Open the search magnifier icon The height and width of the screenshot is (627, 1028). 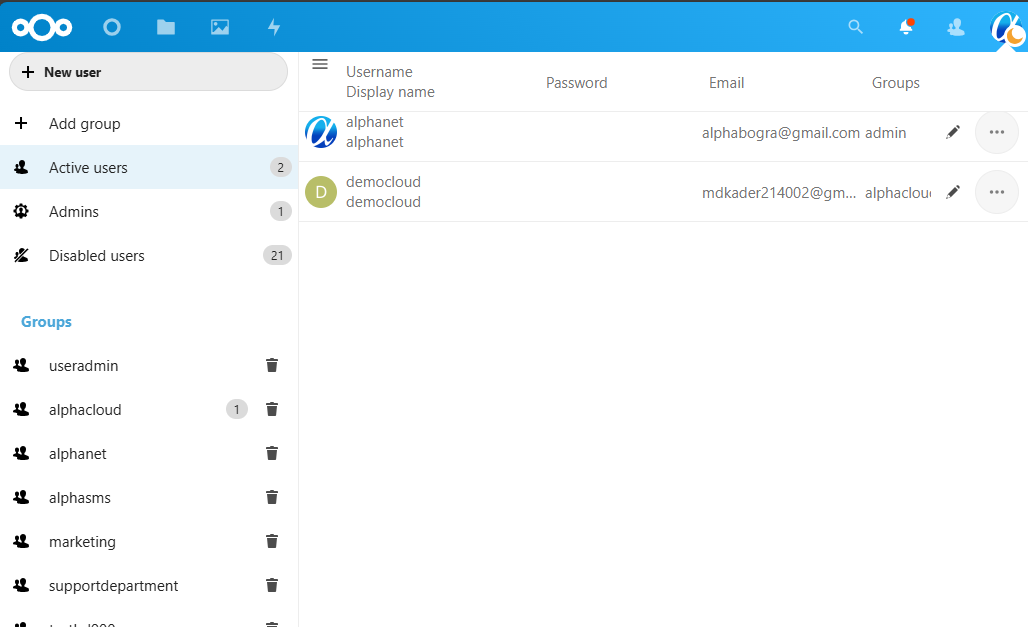(855, 28)
